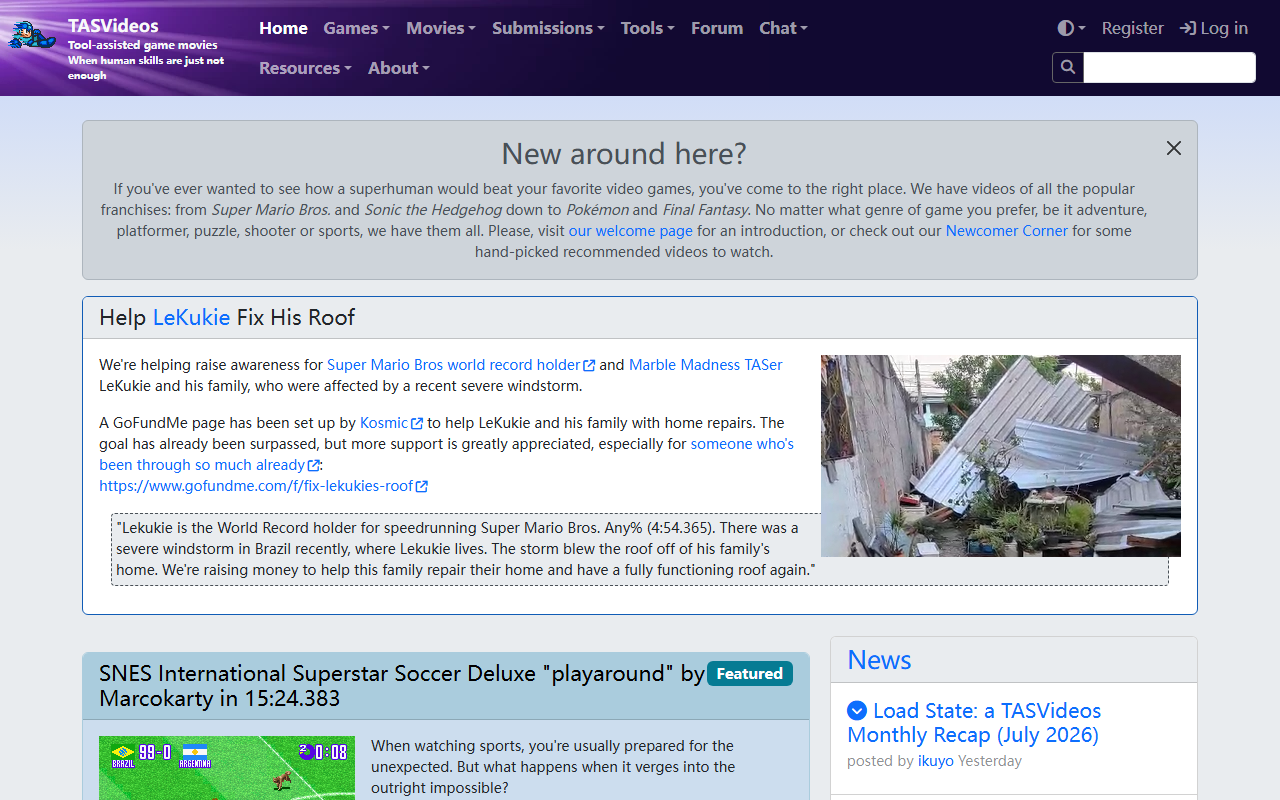Viewport: 1280px width, 800px height.
Task: Click the TASVideos mascot logo icon
Action: tap(33, 35)
